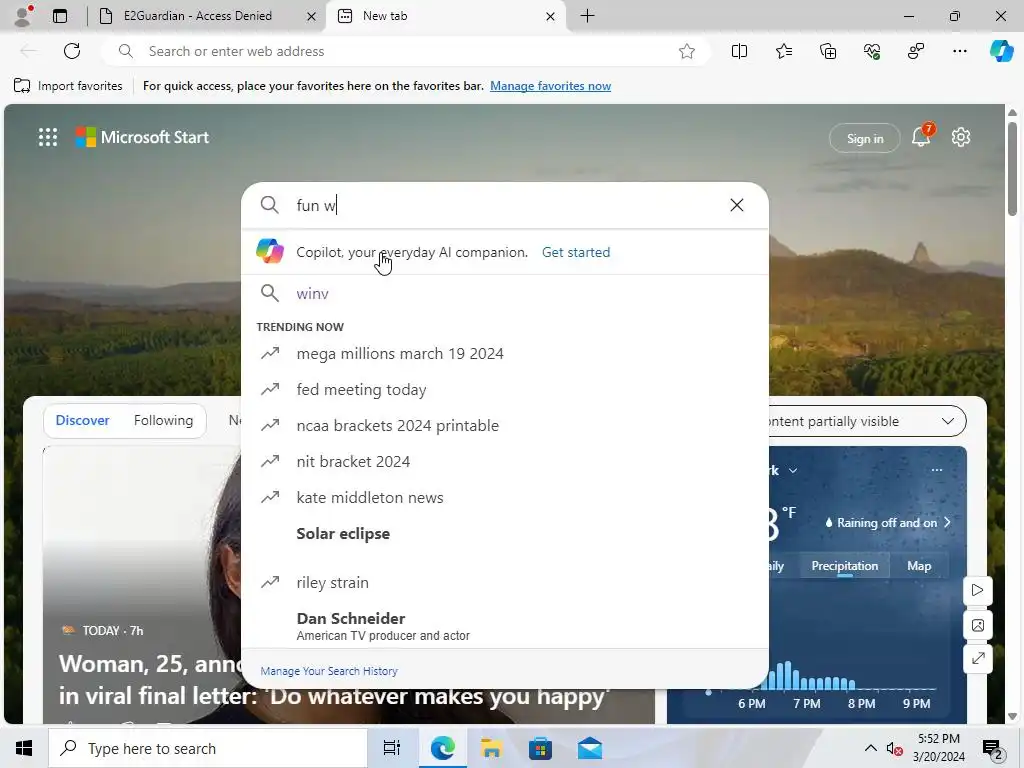The width and height of the screenshot is (1024, 768).
Task: Open background image info button
Action: pyautogui.click(x=978, y=625)
